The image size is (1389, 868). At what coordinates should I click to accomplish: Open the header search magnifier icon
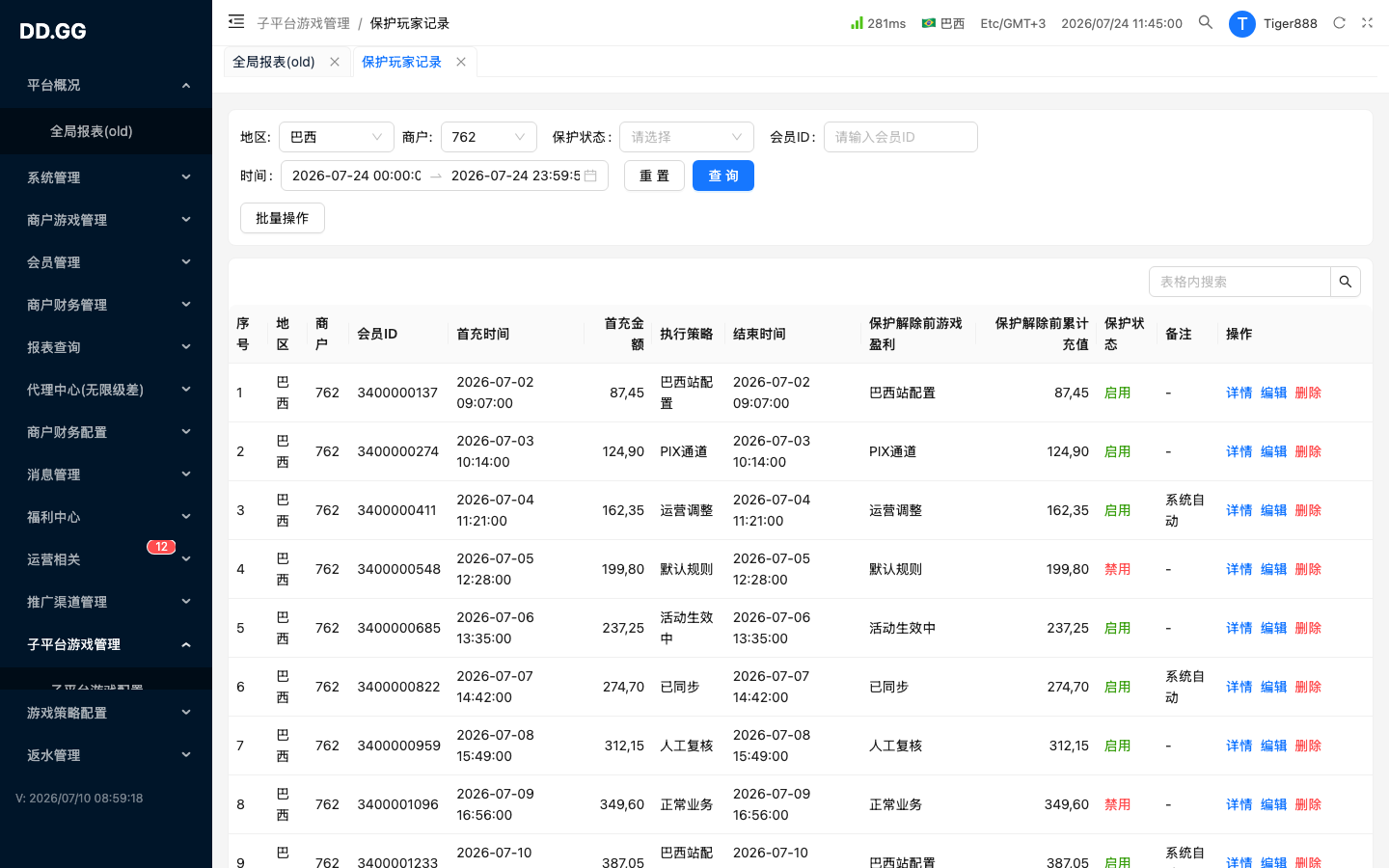pyautogui.click(x=1206, y=22)
